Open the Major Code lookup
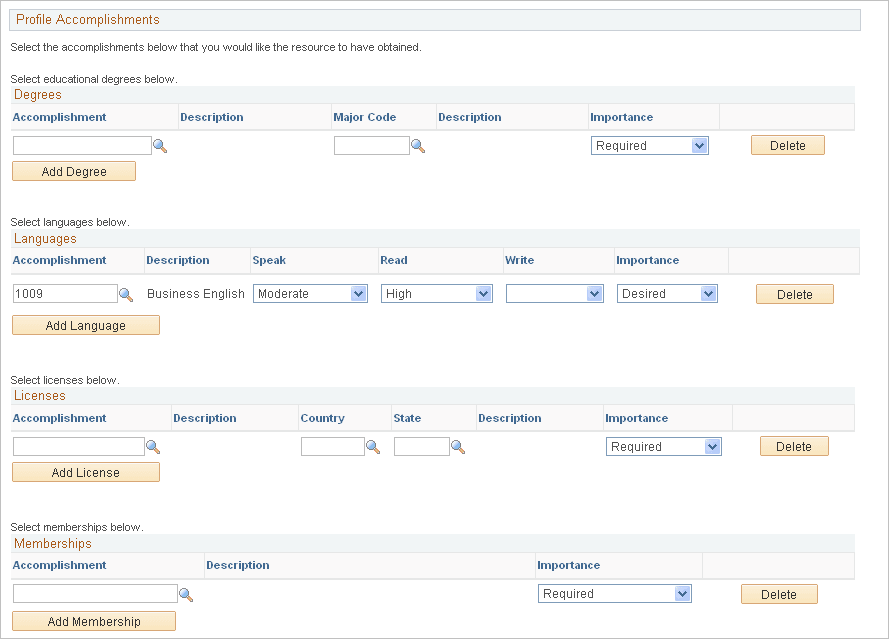The image size is (889, 639). (418, 145)
